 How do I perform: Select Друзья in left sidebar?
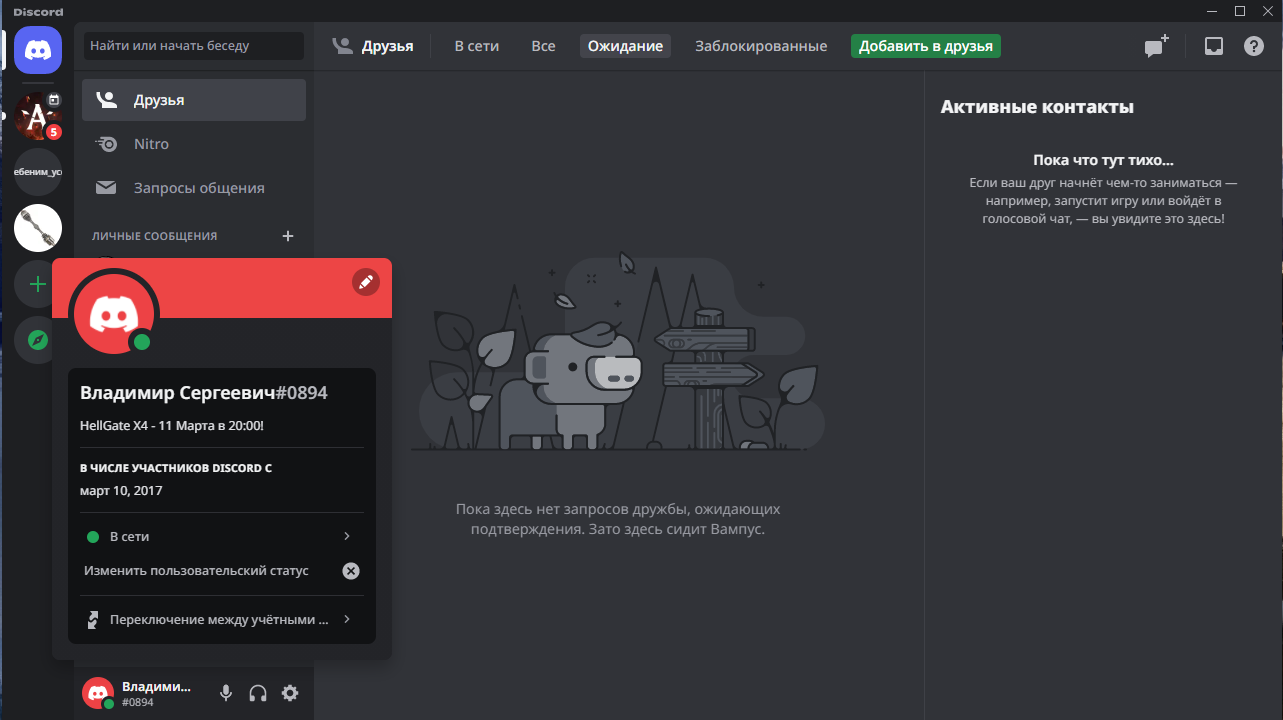pos(194,100)
